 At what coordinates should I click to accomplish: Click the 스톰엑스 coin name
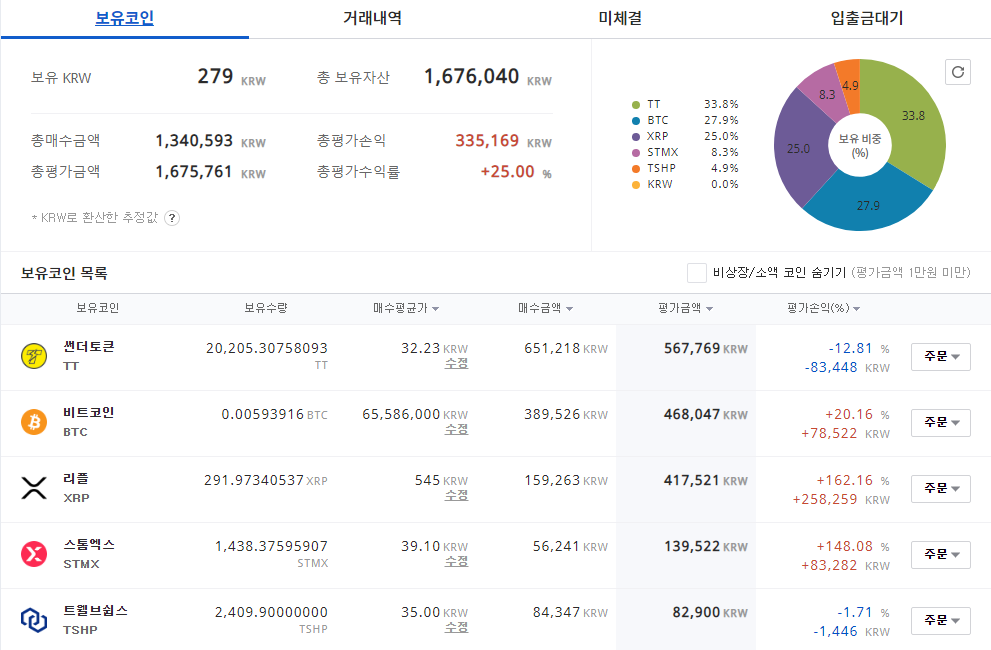tap(89, 544)
